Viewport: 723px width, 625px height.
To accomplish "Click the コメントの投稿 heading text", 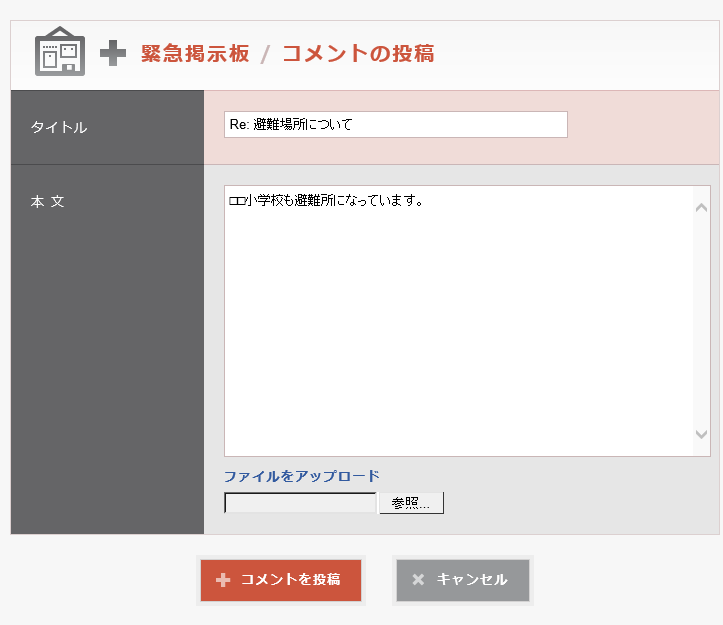I will tap(357, 54).
